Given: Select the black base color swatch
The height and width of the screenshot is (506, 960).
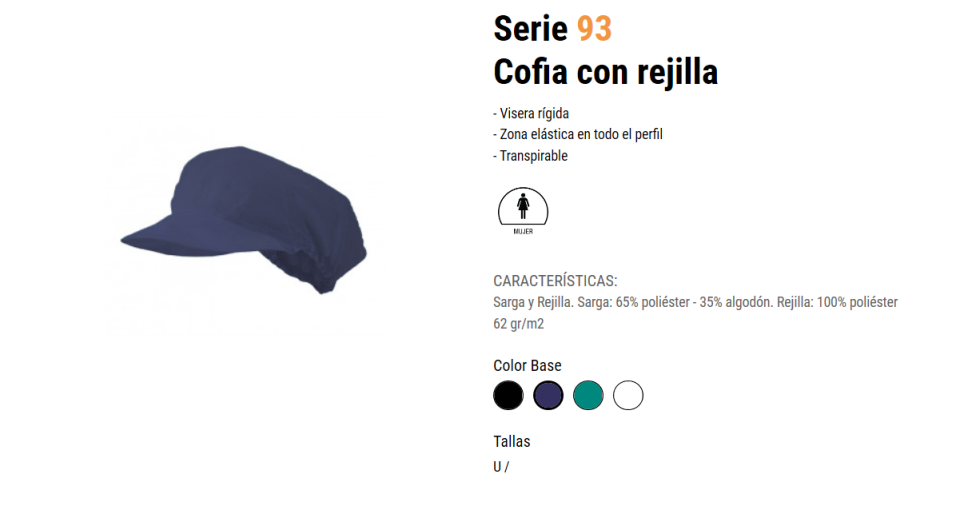Looking at the screenshot, I should point(508,395).
